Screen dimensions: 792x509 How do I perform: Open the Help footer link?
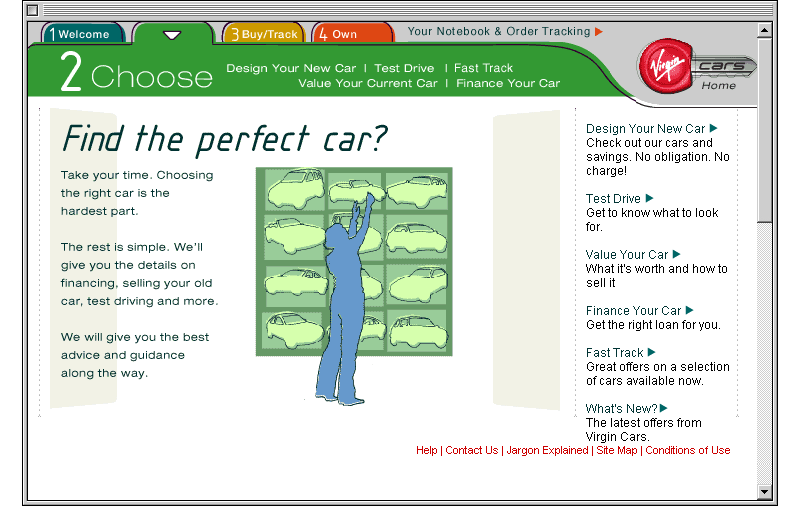tap(426, 450)
